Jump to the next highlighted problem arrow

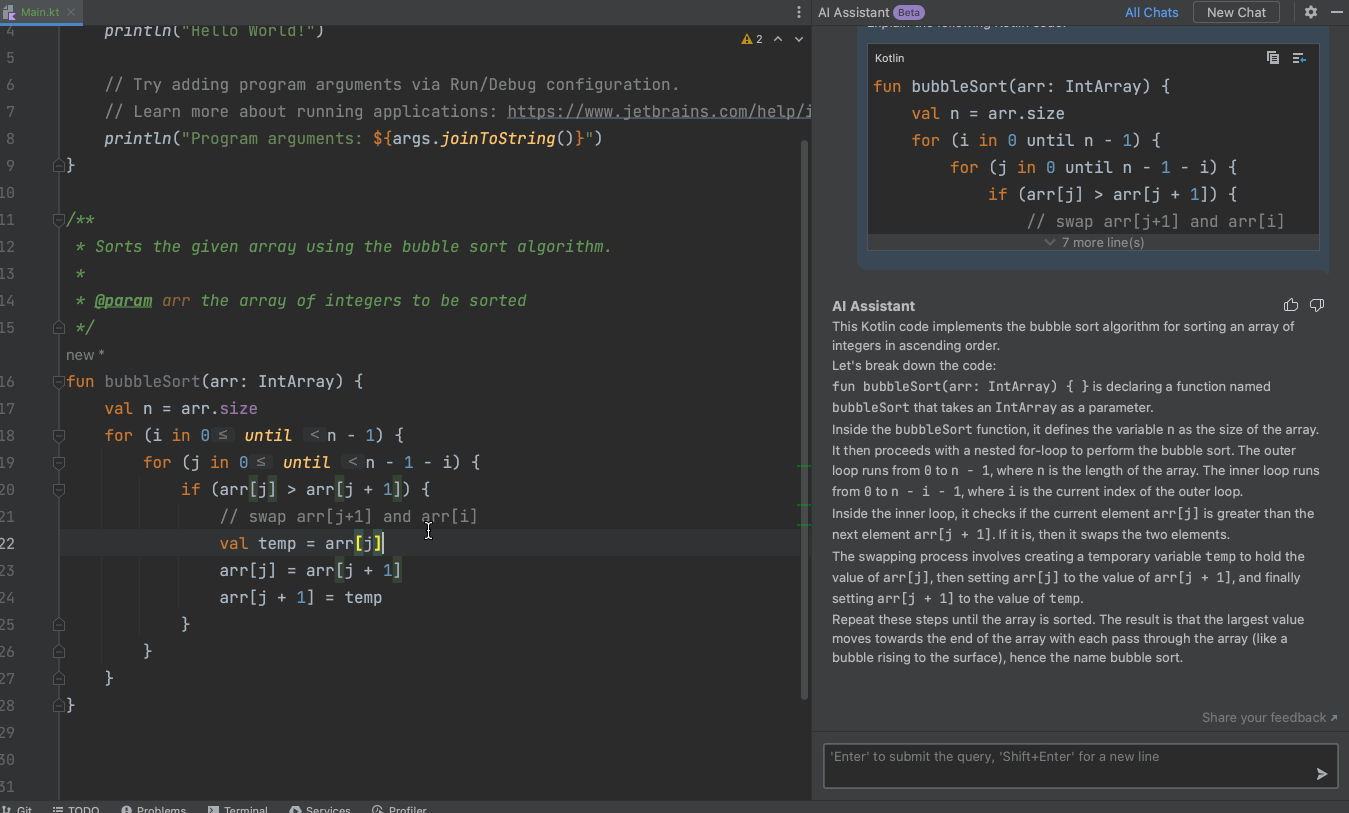tap(799, 39)
